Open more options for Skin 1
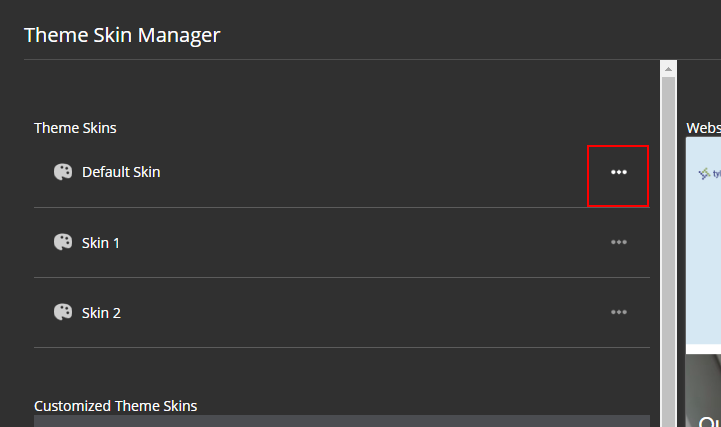Viewport: 721px width, 427px height. tap(619, 242)
